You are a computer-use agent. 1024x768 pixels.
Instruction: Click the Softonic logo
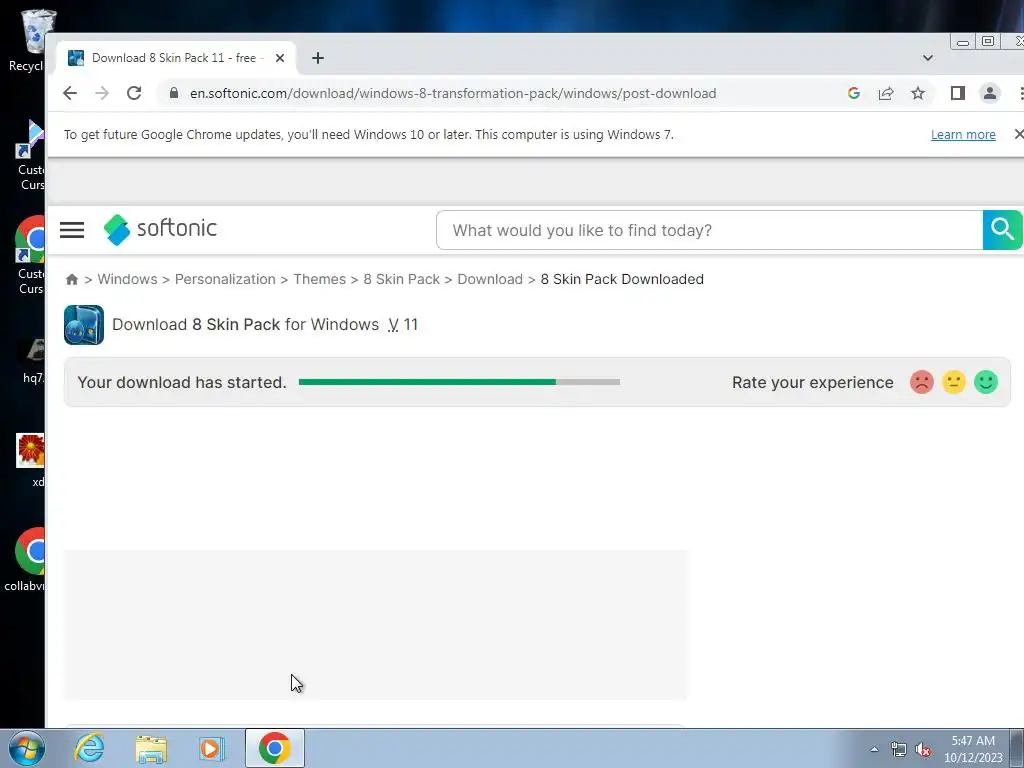click(160, 229)
